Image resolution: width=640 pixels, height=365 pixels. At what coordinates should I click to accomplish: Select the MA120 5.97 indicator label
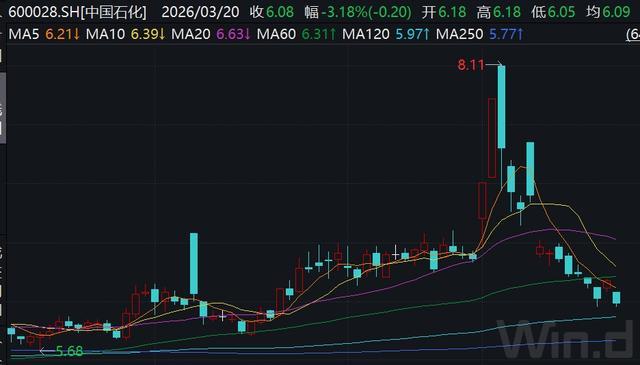(x=386, y=34)
